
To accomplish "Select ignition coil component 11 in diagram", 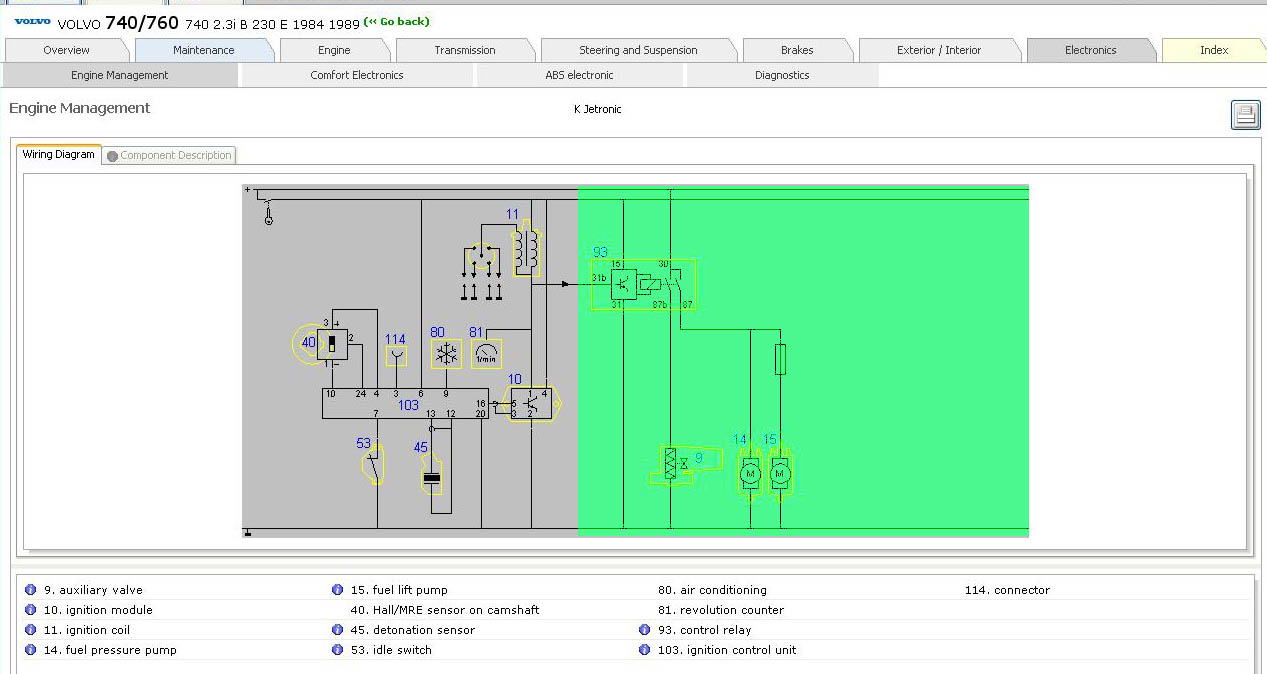I will click(526, 252).
